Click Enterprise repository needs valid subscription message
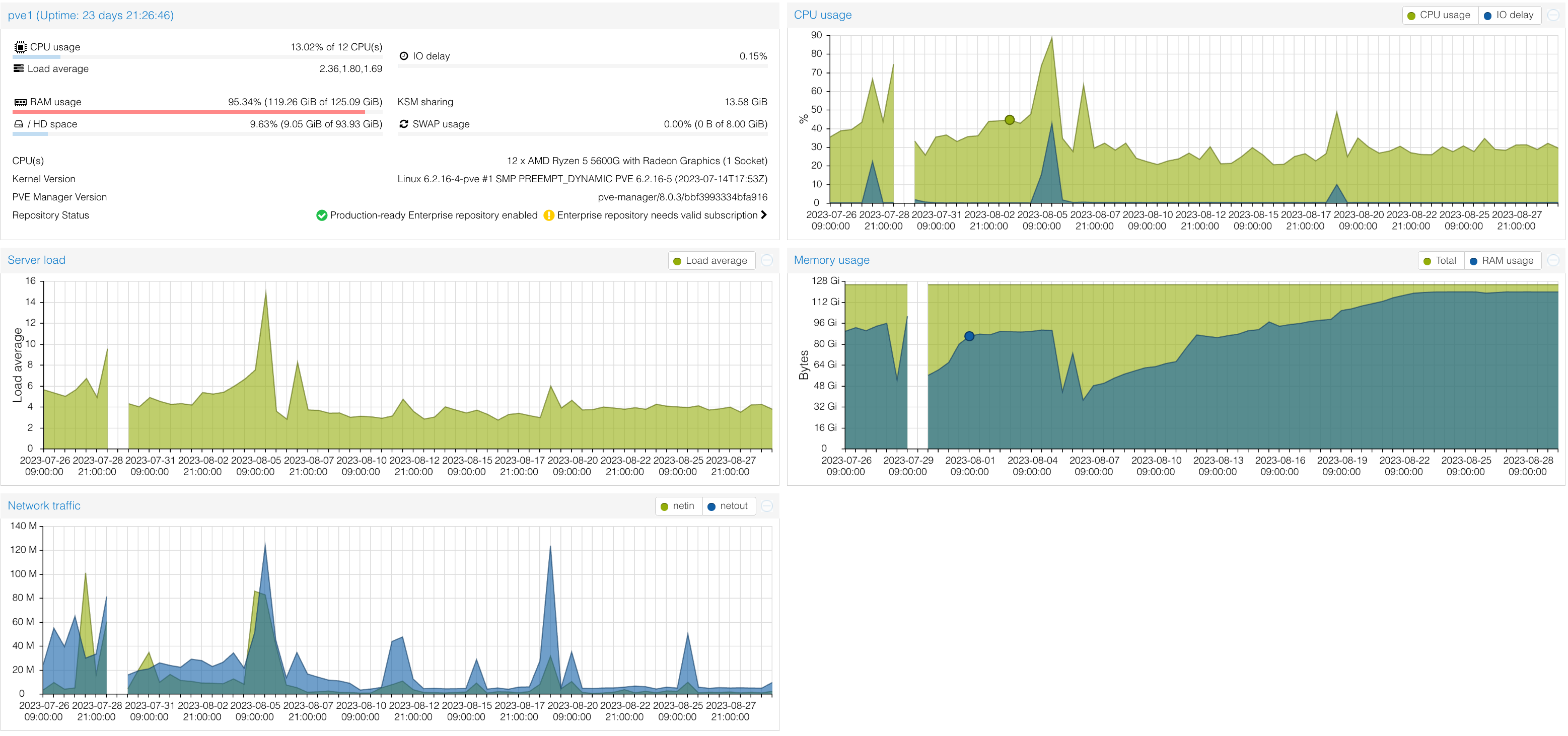 658,215
